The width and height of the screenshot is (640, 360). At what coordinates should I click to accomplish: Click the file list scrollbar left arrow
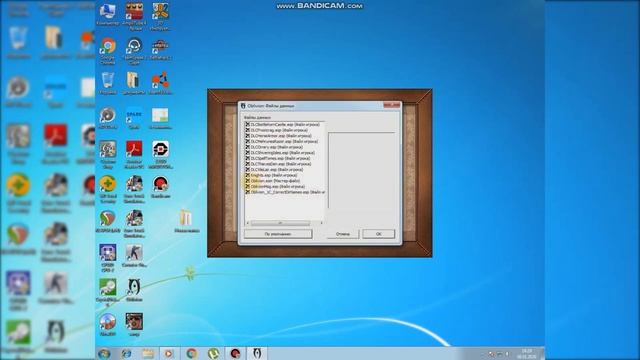click(248, 223)
